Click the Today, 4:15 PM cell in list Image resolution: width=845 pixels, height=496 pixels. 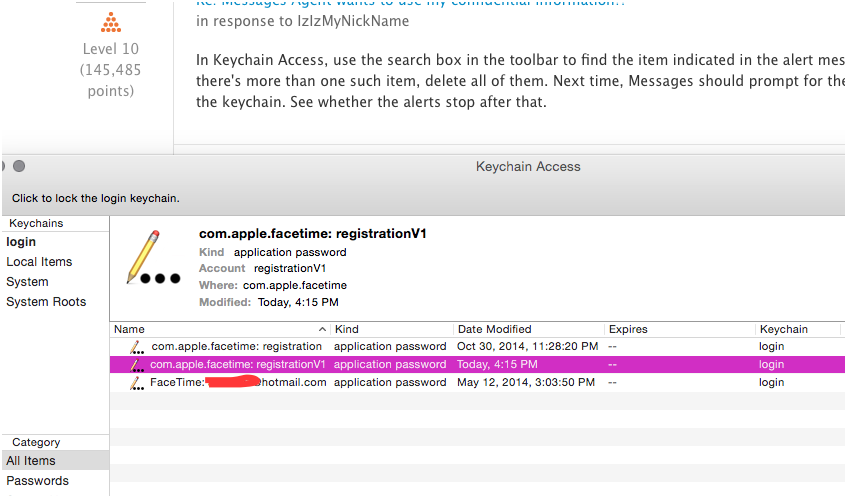click(x=497, y=365)
